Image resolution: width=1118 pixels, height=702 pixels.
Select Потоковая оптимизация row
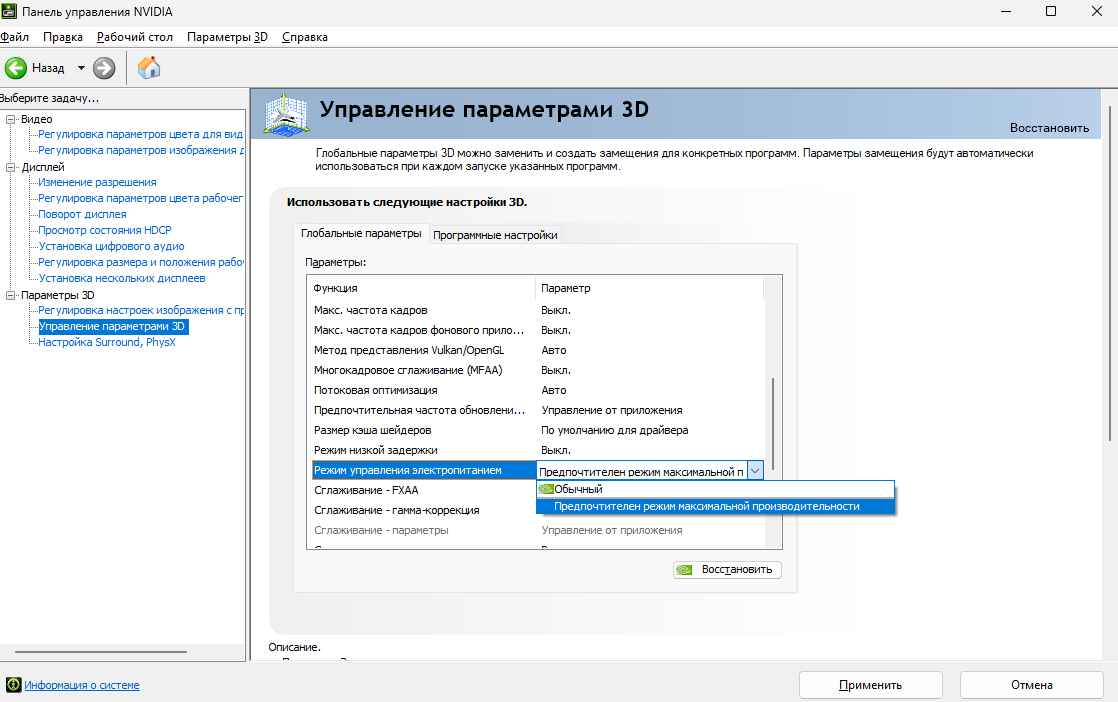[538, 390]
